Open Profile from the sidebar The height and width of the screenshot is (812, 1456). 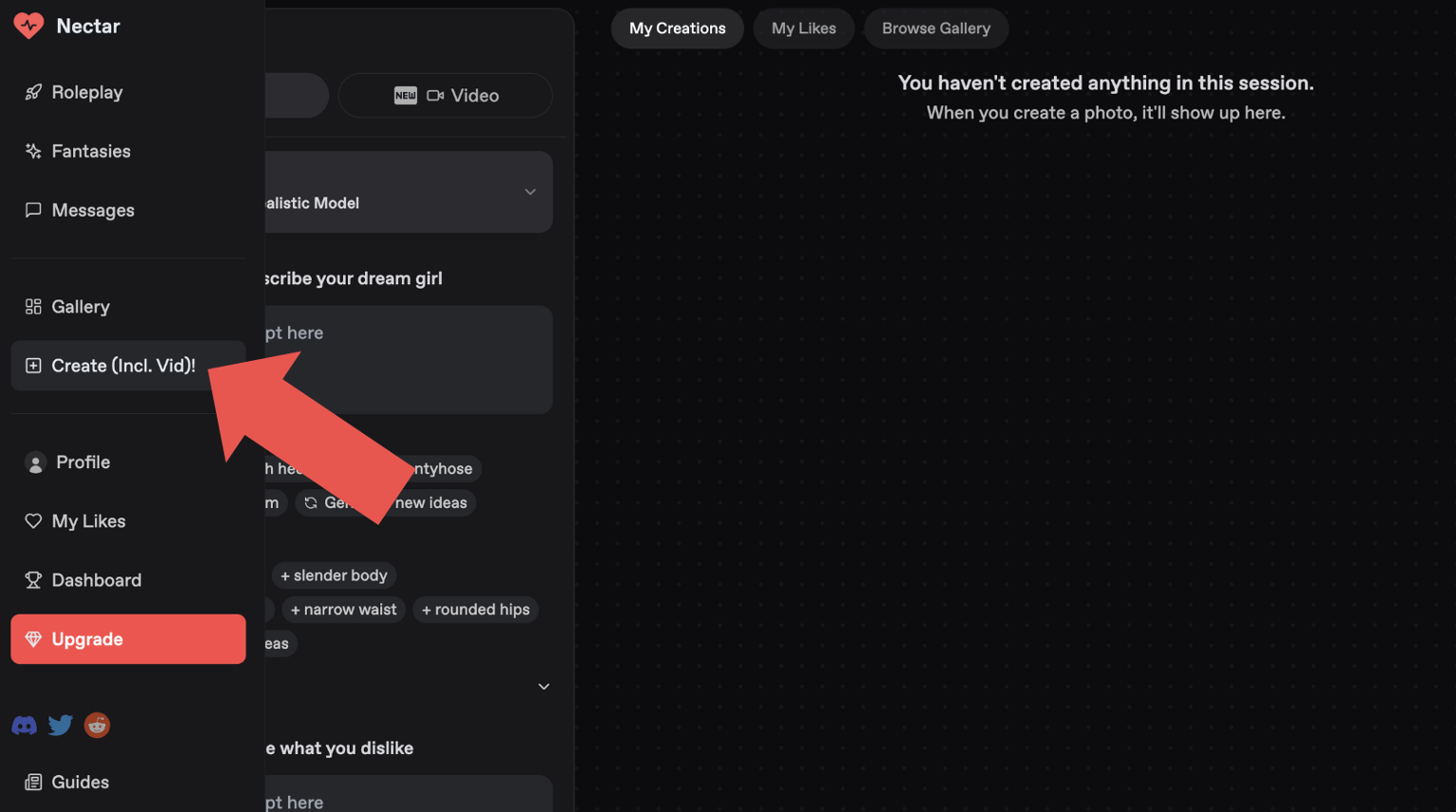tap(128, 462)
